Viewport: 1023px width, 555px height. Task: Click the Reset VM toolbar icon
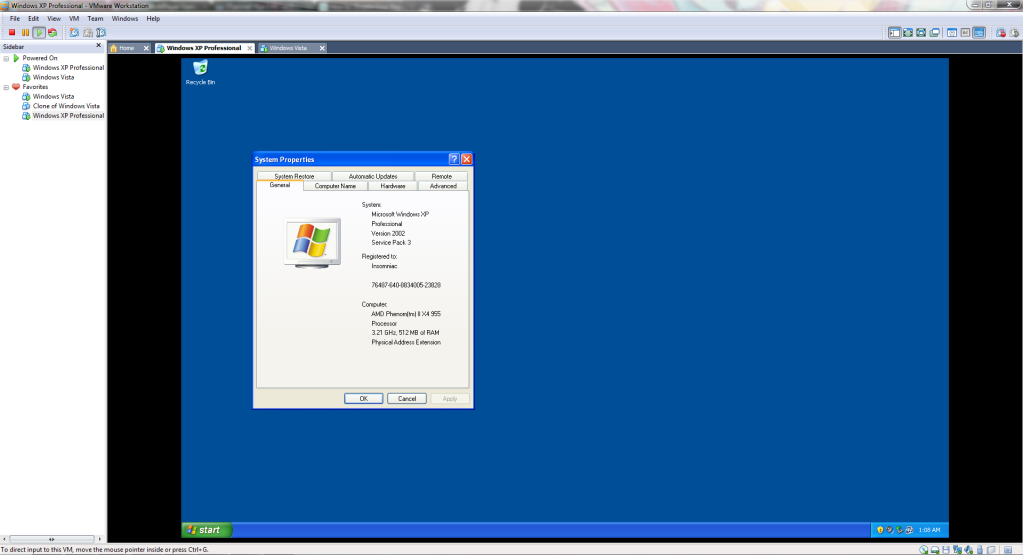coord(52,33)
